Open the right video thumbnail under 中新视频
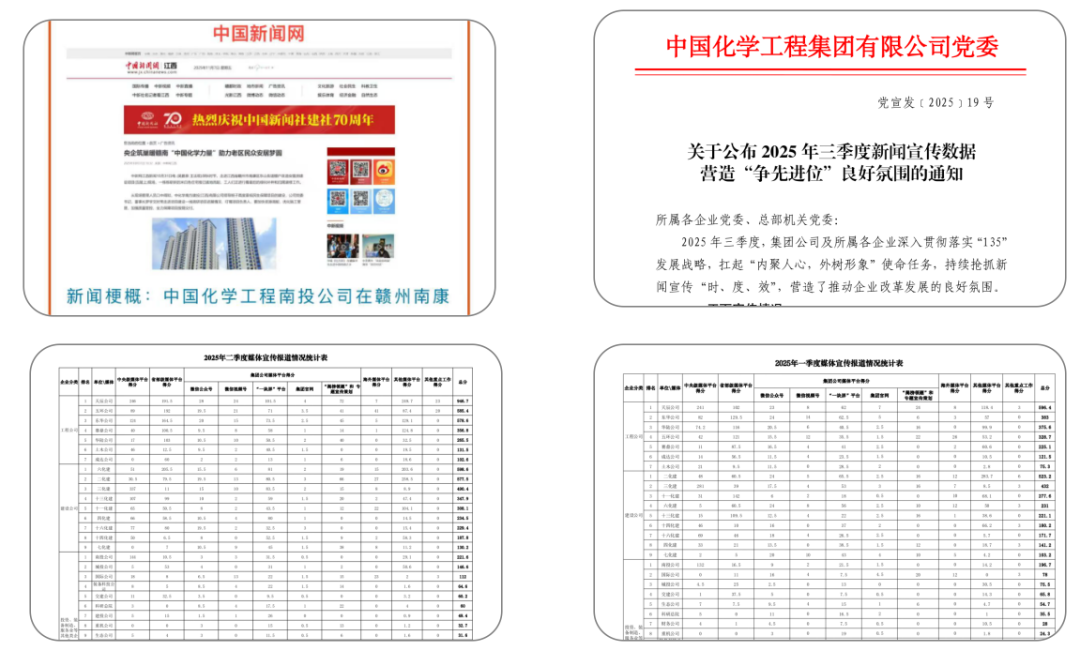Viewport: 1080px width, 651px height. pyautogui.click(x=378, y=247)
